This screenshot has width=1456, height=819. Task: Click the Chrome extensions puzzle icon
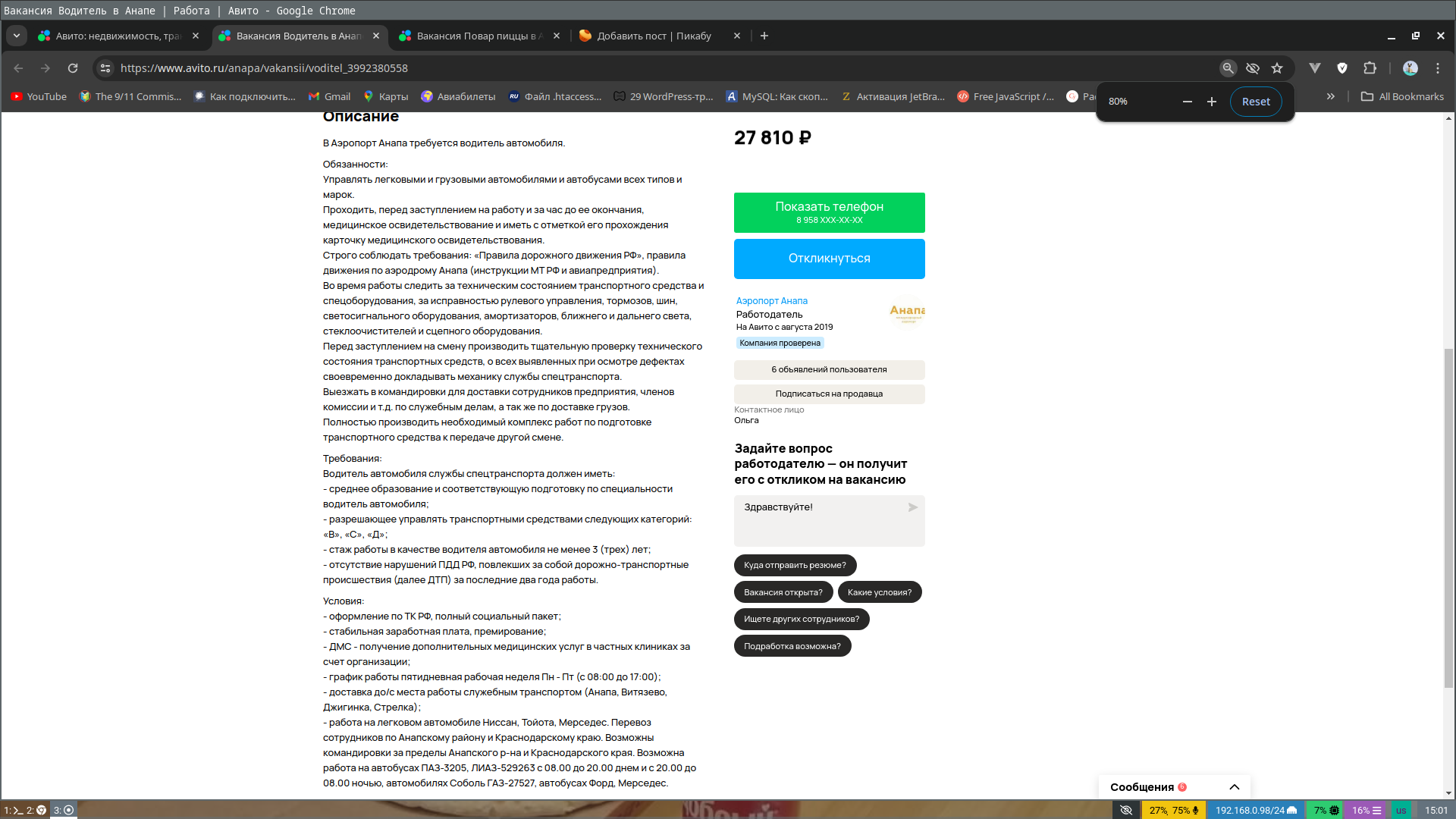tap(1371, 67)
